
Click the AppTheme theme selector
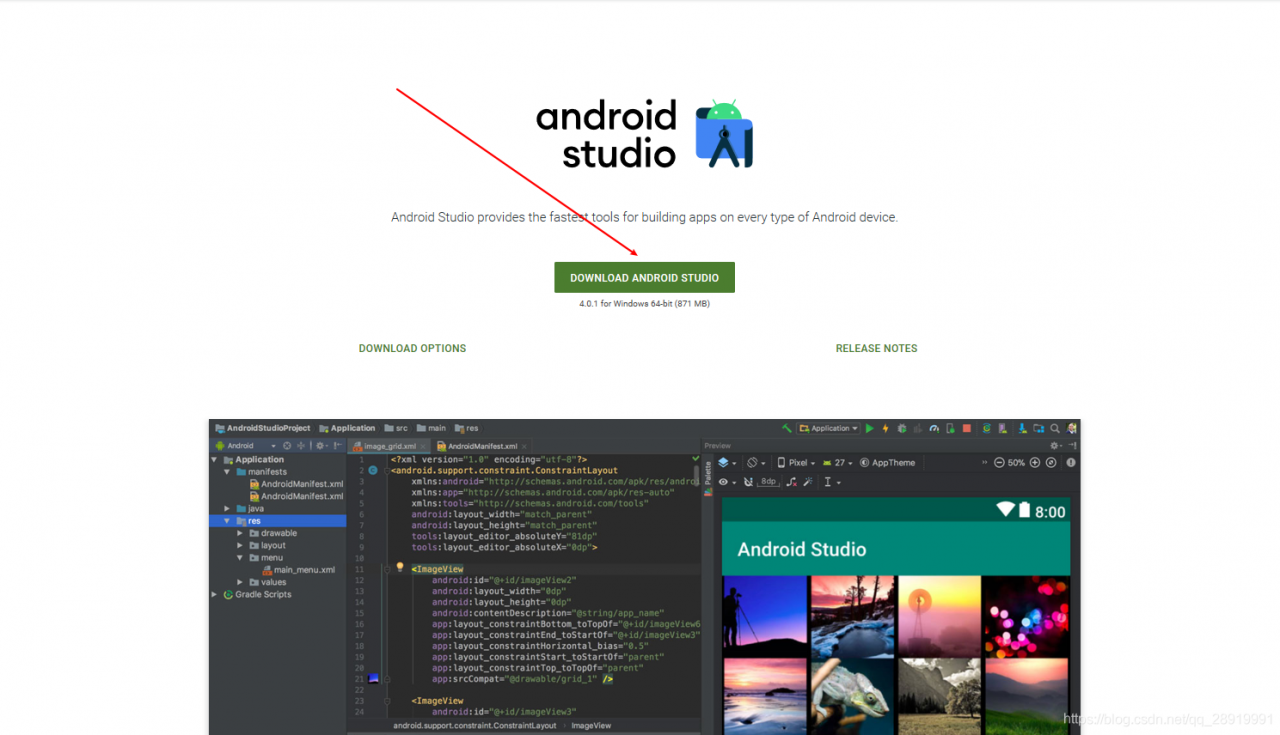point(887,463)
